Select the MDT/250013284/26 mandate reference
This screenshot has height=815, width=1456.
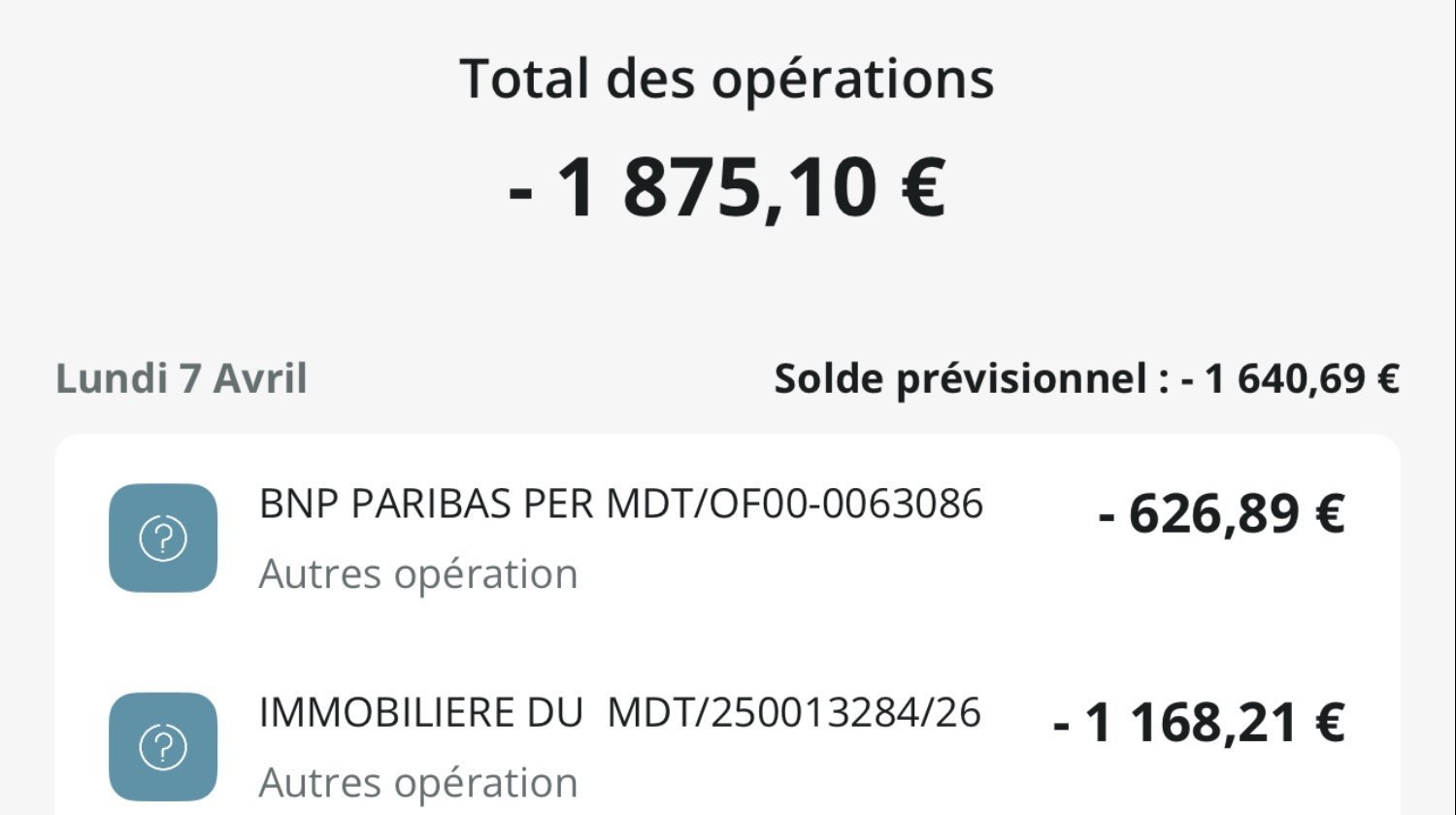pos(794,713)
